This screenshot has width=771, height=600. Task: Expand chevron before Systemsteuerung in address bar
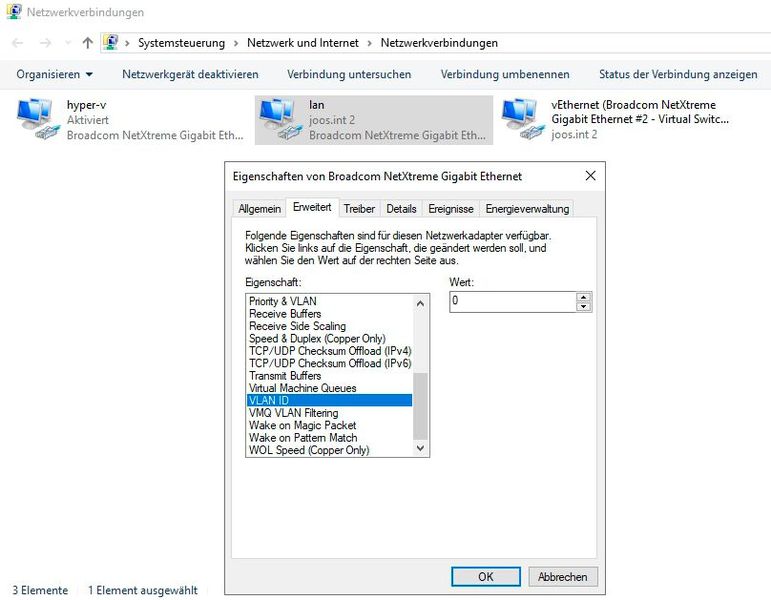point(127,43)
